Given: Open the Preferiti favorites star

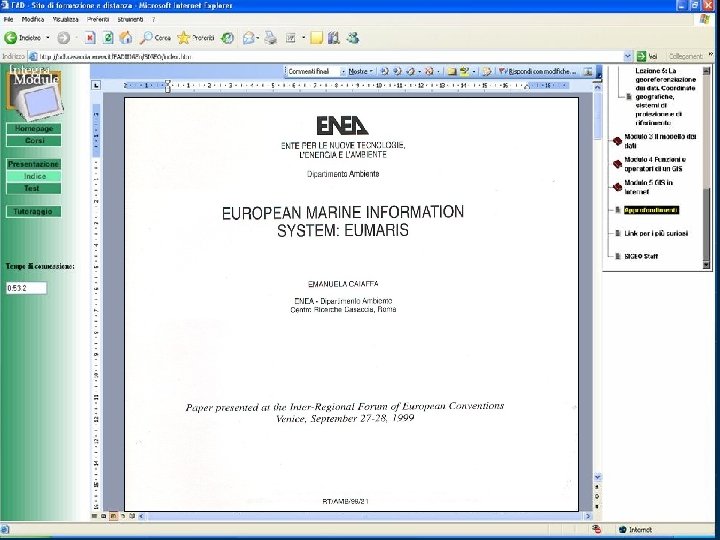Looking at the screenshot, I should pos(196,38).
